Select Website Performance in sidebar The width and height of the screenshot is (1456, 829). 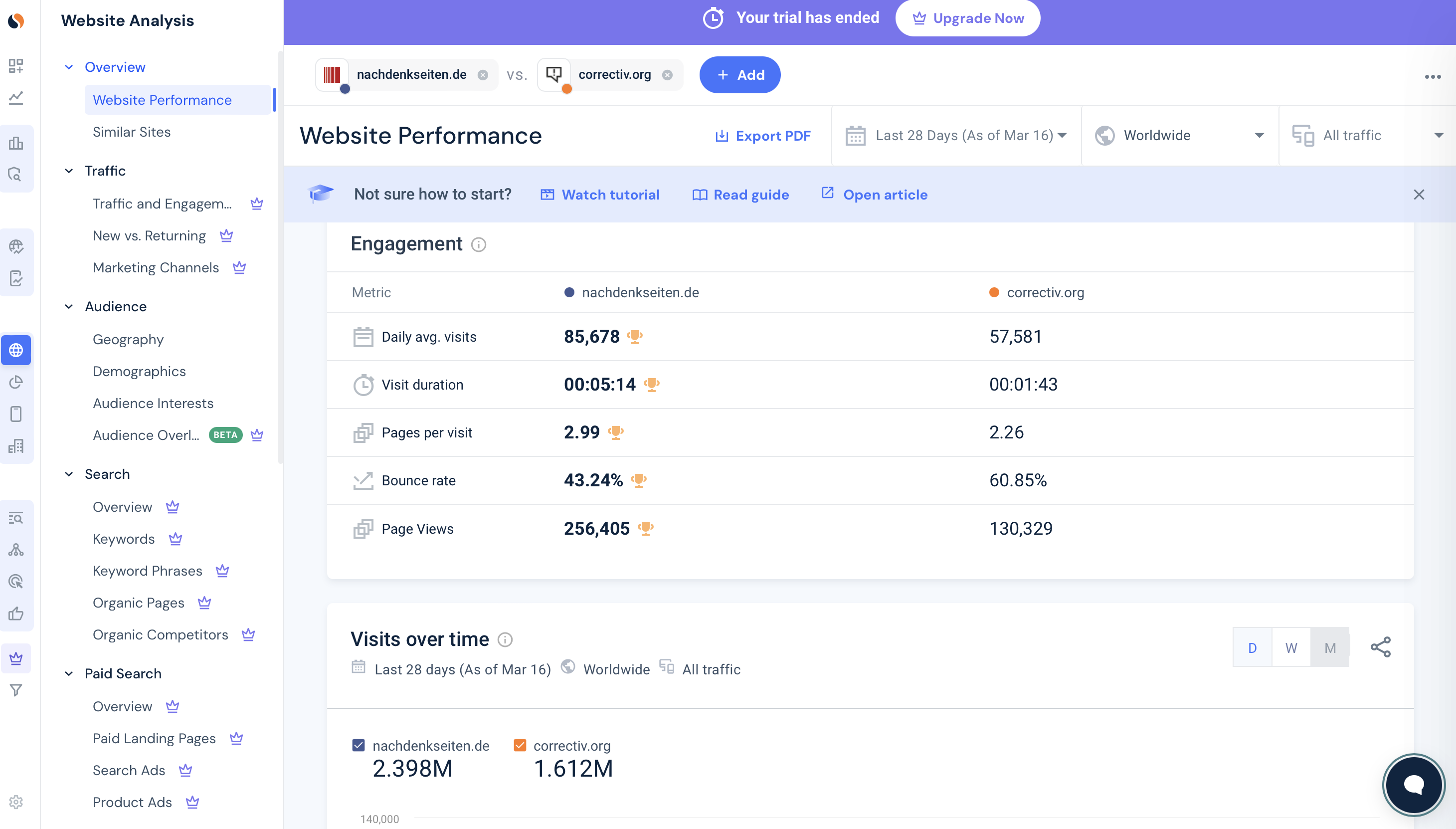click(178, 100)
